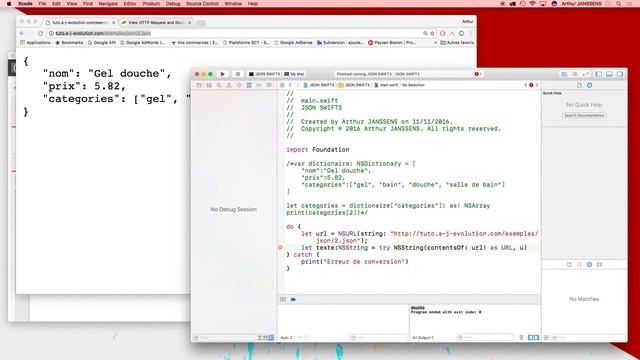
Task: Open the Product menu
Action: [151, 4]
